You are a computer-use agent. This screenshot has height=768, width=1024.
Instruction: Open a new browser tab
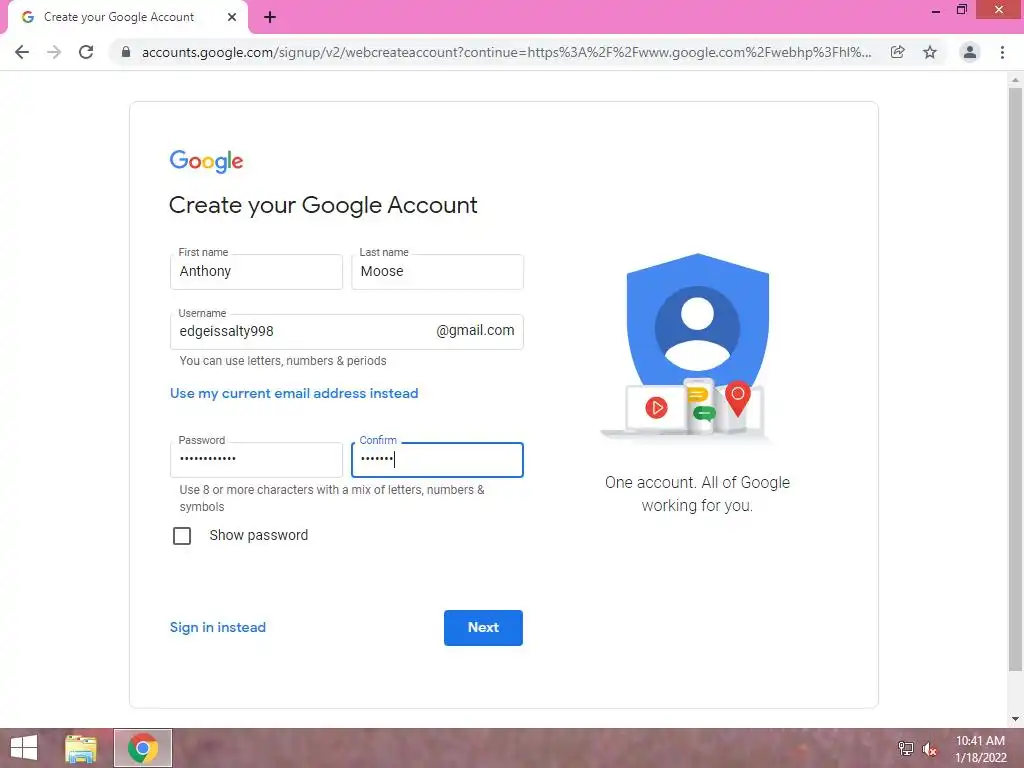(270, 18)
